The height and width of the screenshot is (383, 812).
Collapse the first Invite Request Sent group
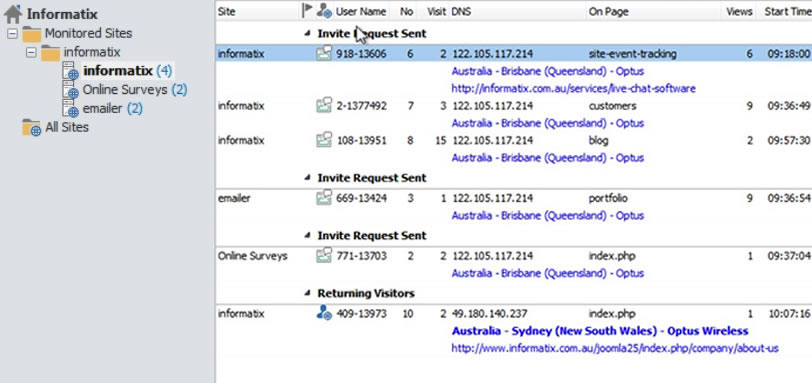click(x=308, y=34)
